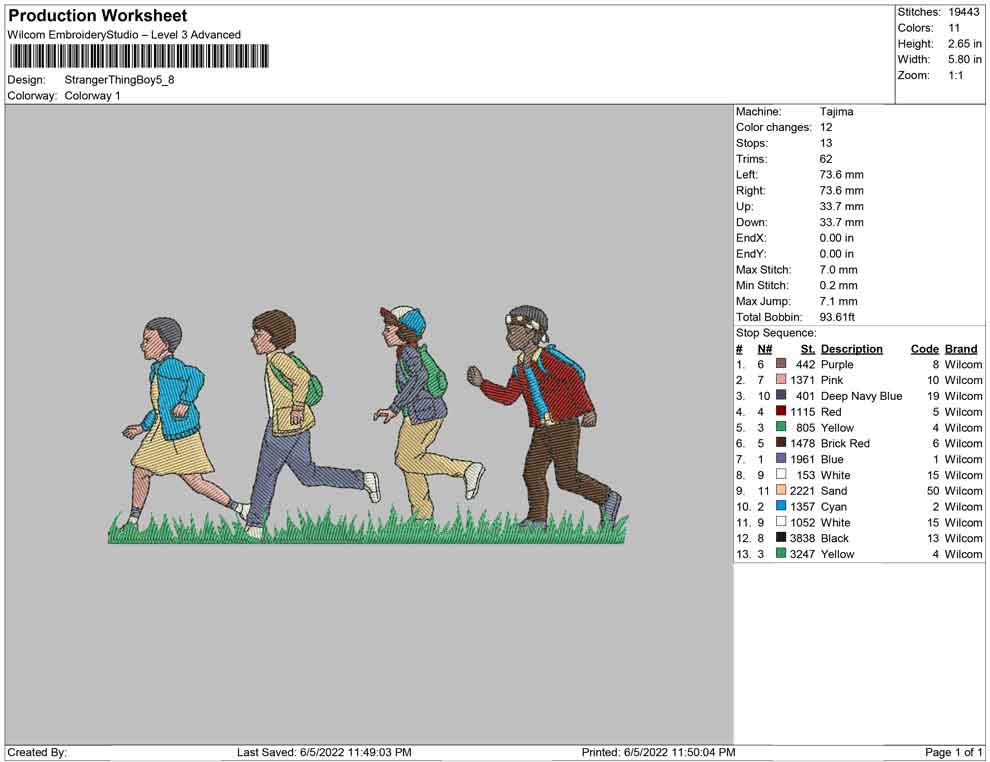Select the Brick Red 1478 swatch
990x762 pixels.
[x=781, y=443]
